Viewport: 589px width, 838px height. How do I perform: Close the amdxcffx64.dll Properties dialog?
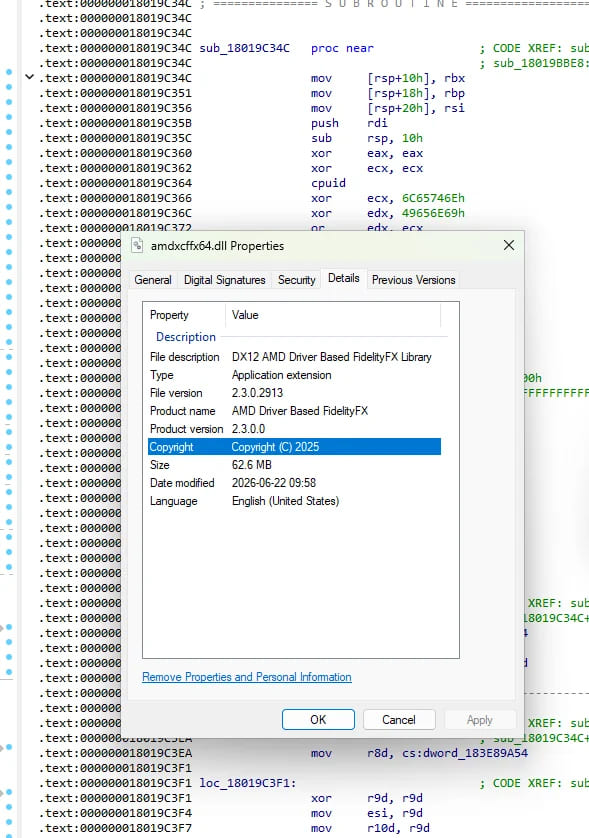tap(509, 245)
